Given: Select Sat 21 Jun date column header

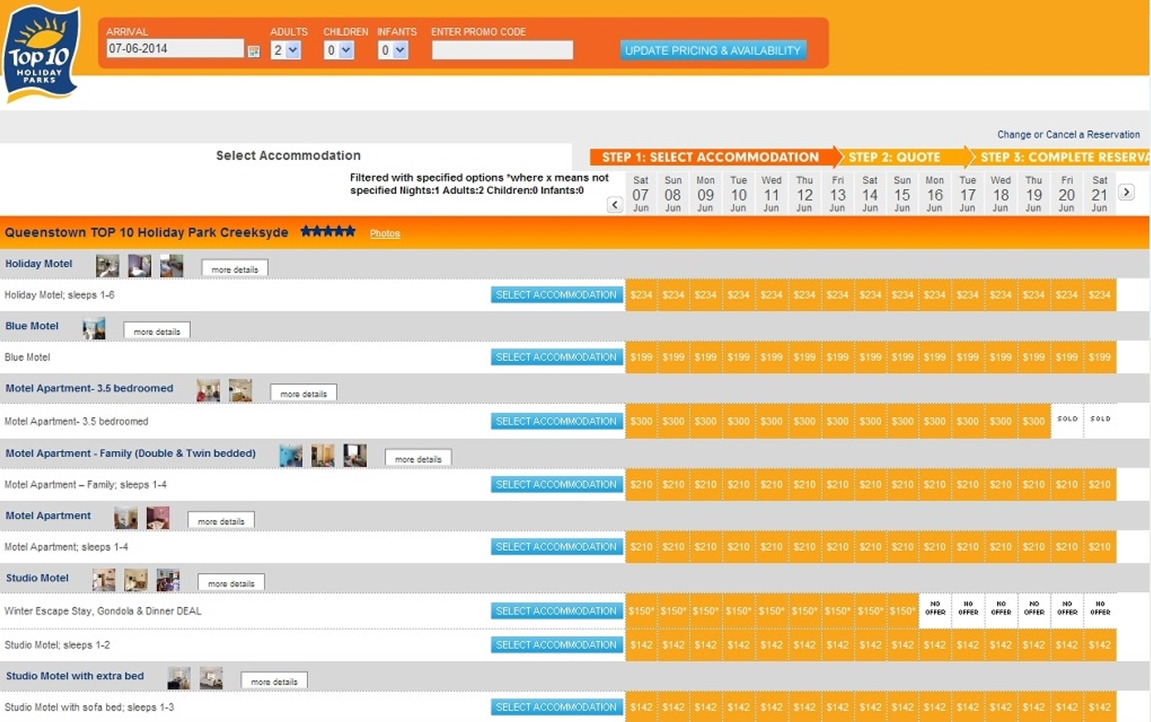Looking at the screenshot, I should pyautogui.click(x=1099, y=194).
